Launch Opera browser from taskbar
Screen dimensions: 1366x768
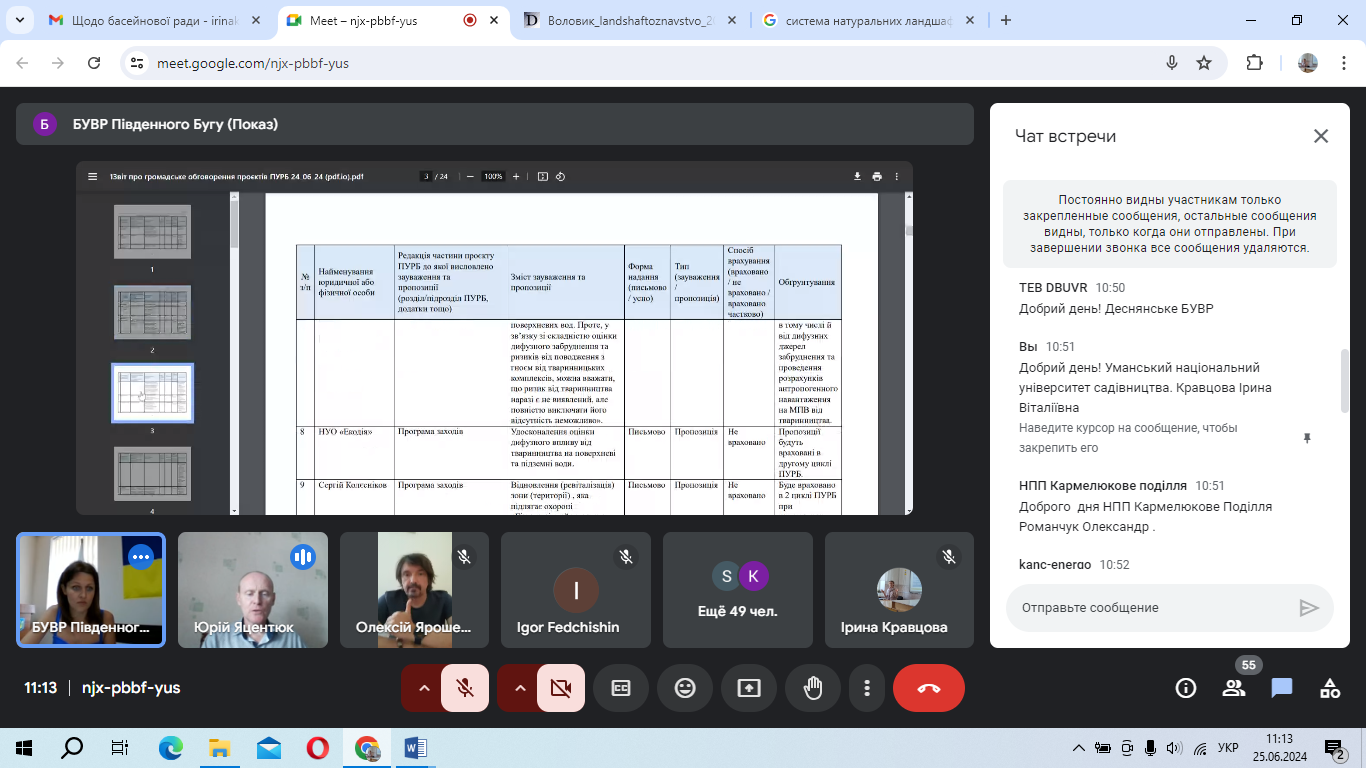tap(317, 747)
